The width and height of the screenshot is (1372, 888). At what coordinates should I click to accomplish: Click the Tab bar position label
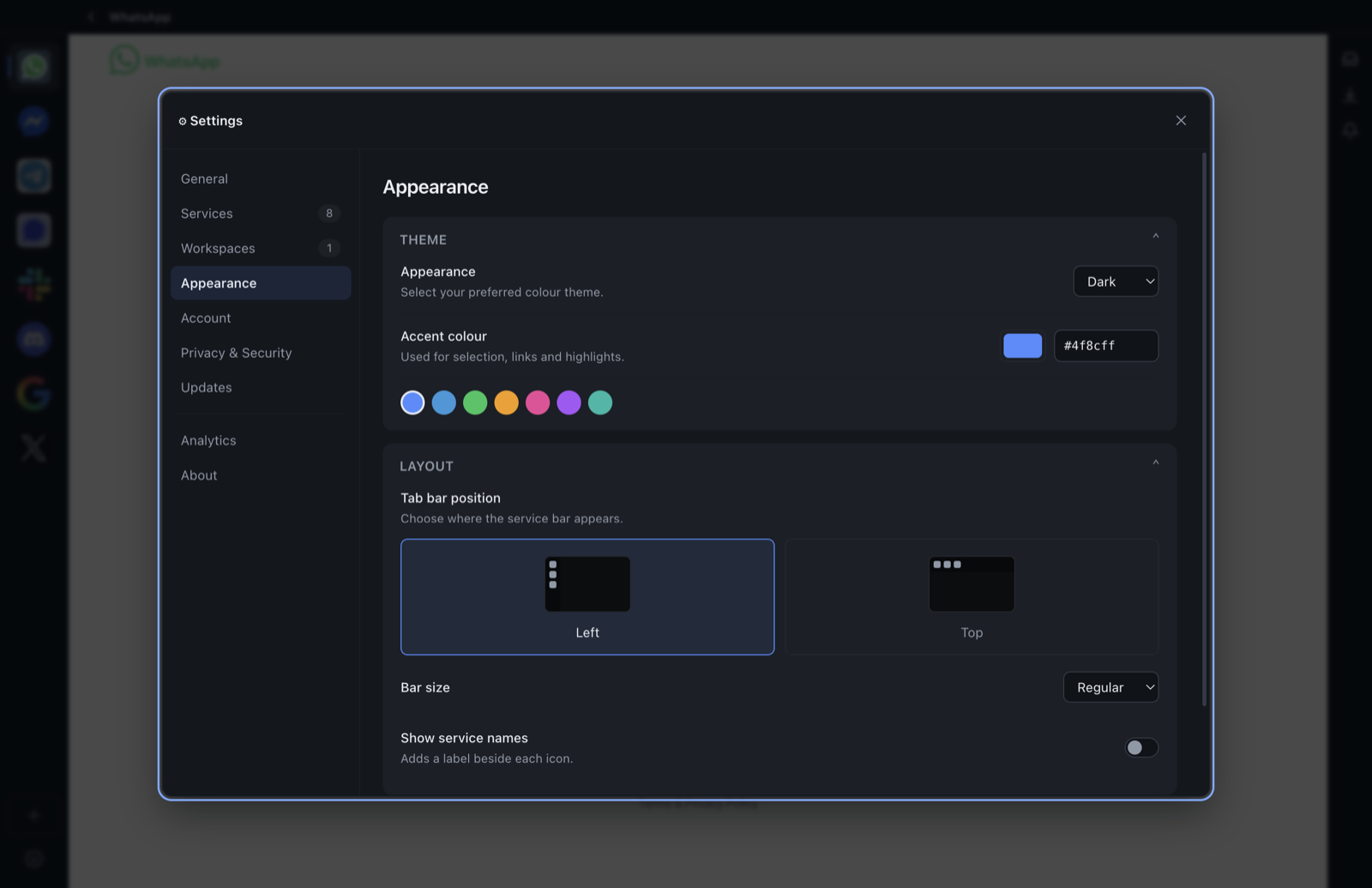click(450, 498)
